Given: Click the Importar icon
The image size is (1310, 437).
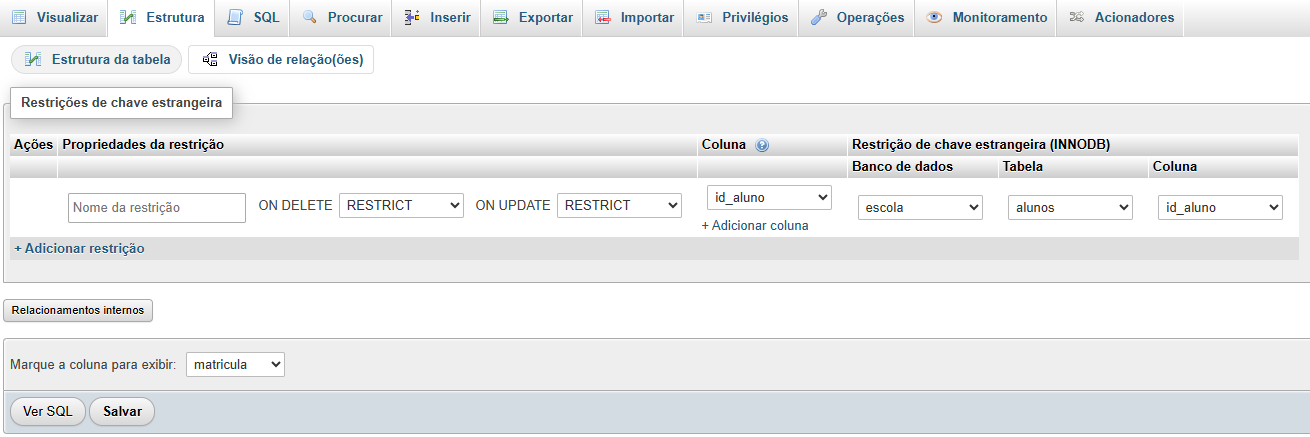Looking at the screenshot, I should pyautogui.click(x=602, y=18).
